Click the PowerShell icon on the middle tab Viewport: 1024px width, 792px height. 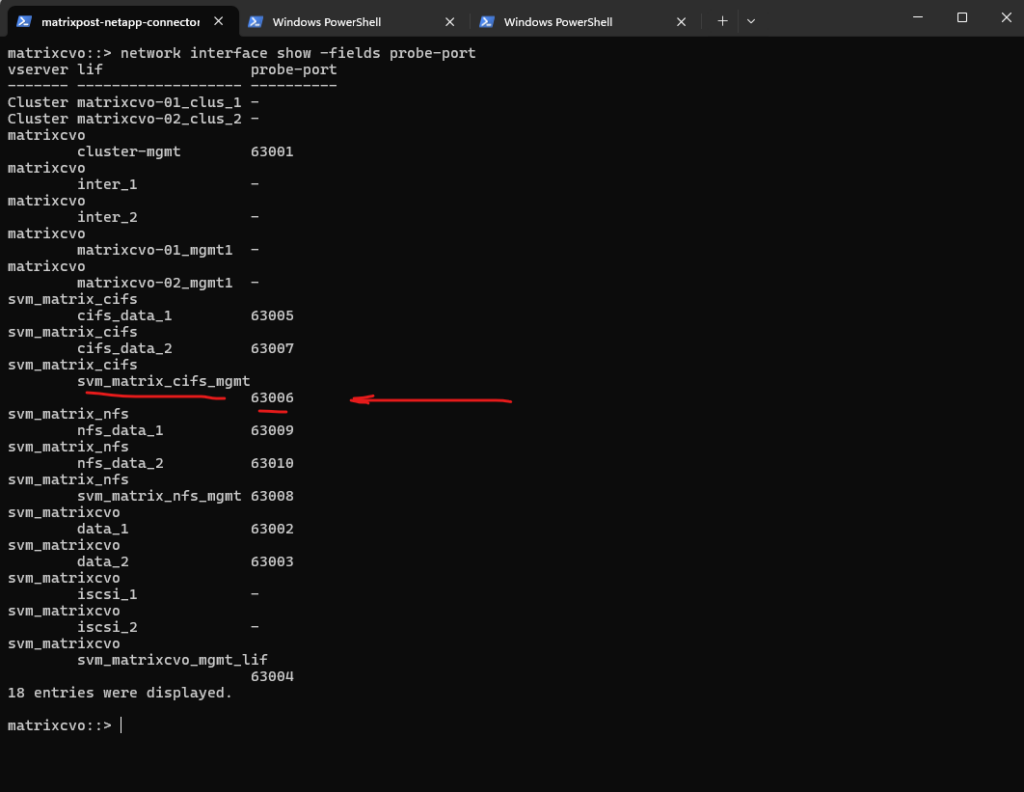coord(256,21)
